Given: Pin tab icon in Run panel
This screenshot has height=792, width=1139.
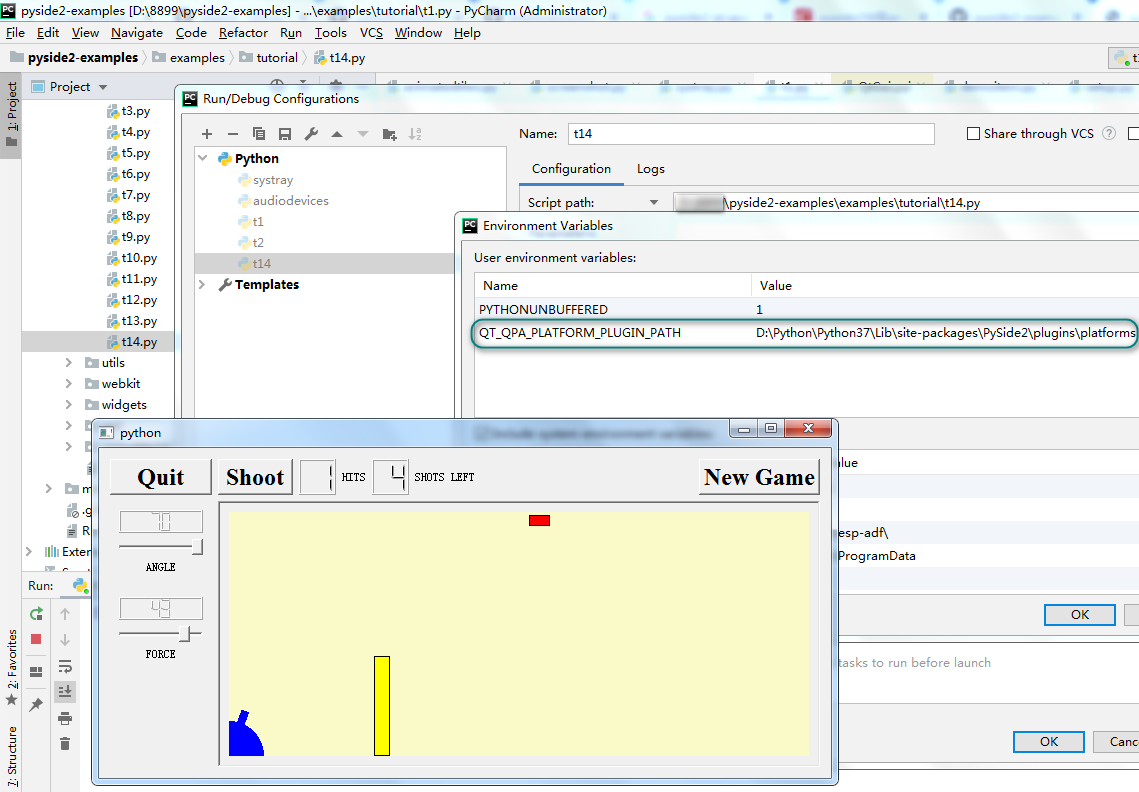Looking at the screenshot, I should tap(36, 704).
